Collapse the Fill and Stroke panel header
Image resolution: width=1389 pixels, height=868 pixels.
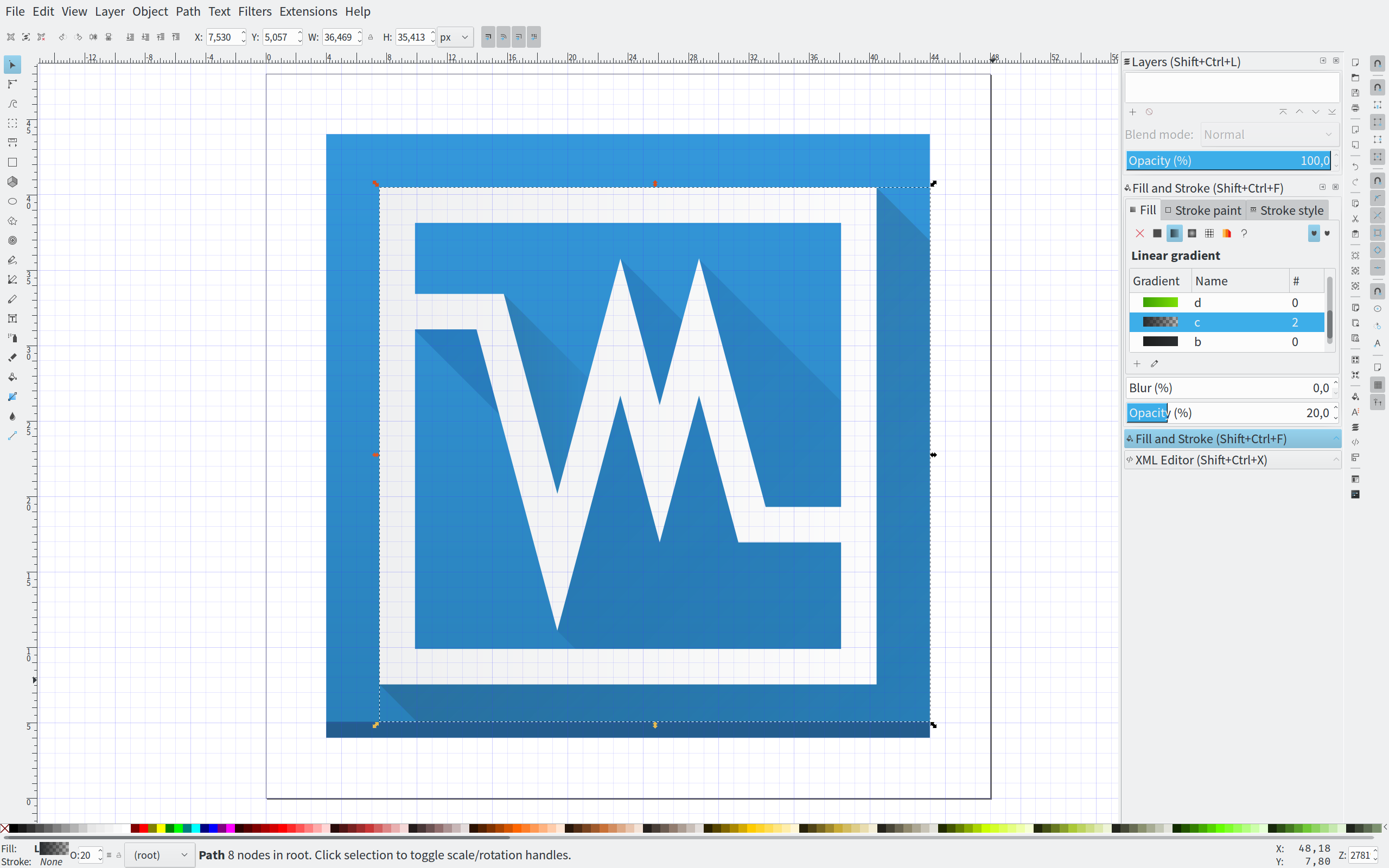(1232, 439)
